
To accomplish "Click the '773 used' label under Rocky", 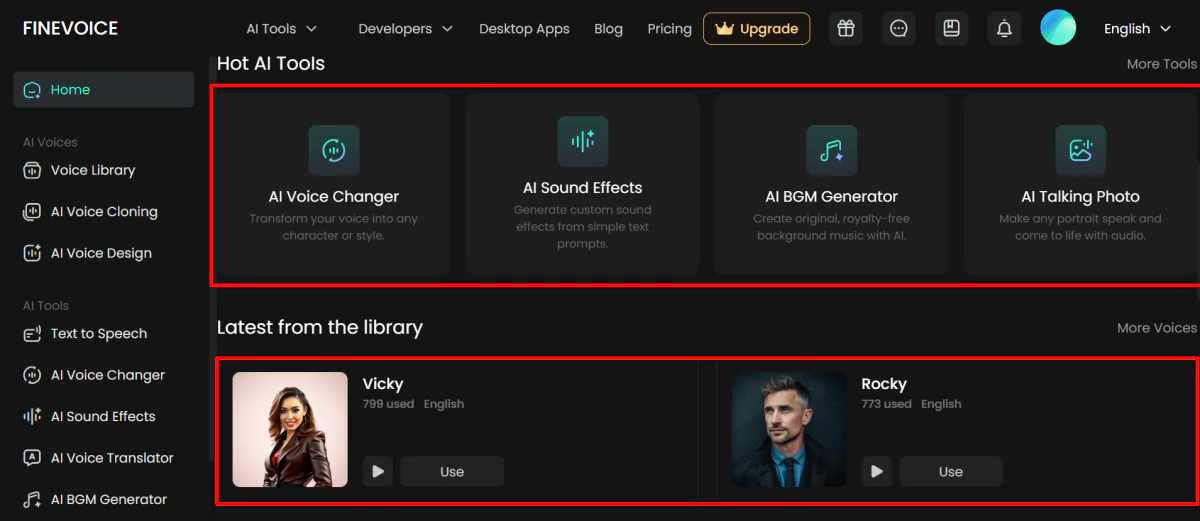I will (x=886, y=404).
